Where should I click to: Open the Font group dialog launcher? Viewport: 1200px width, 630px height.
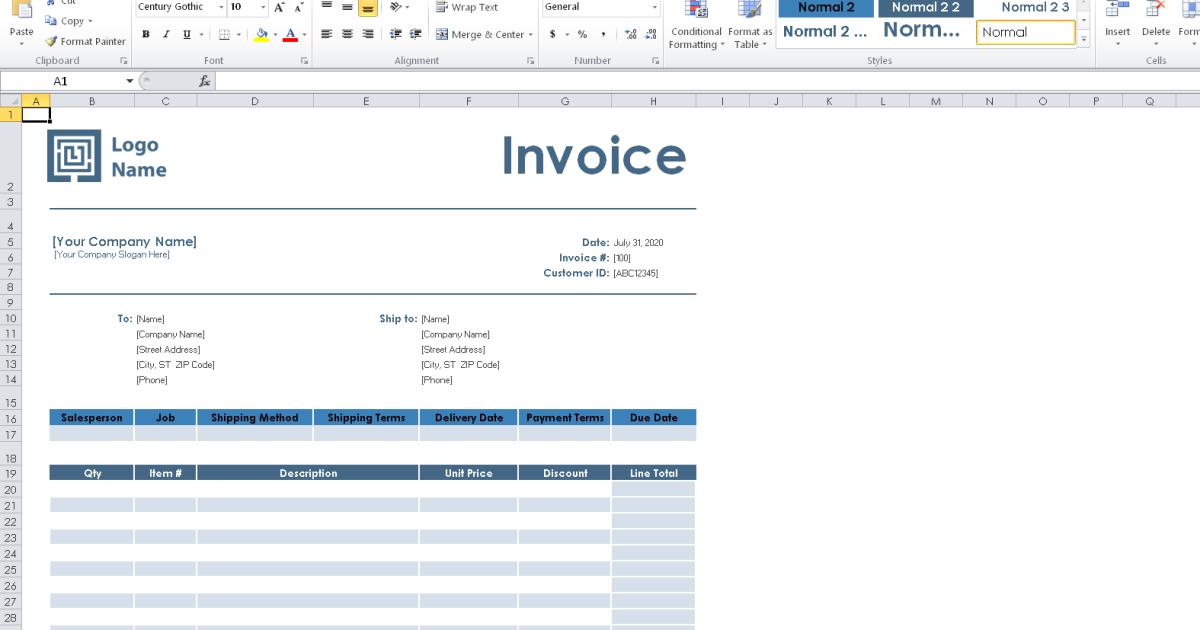pyautogui.click(x=303, y=61)
